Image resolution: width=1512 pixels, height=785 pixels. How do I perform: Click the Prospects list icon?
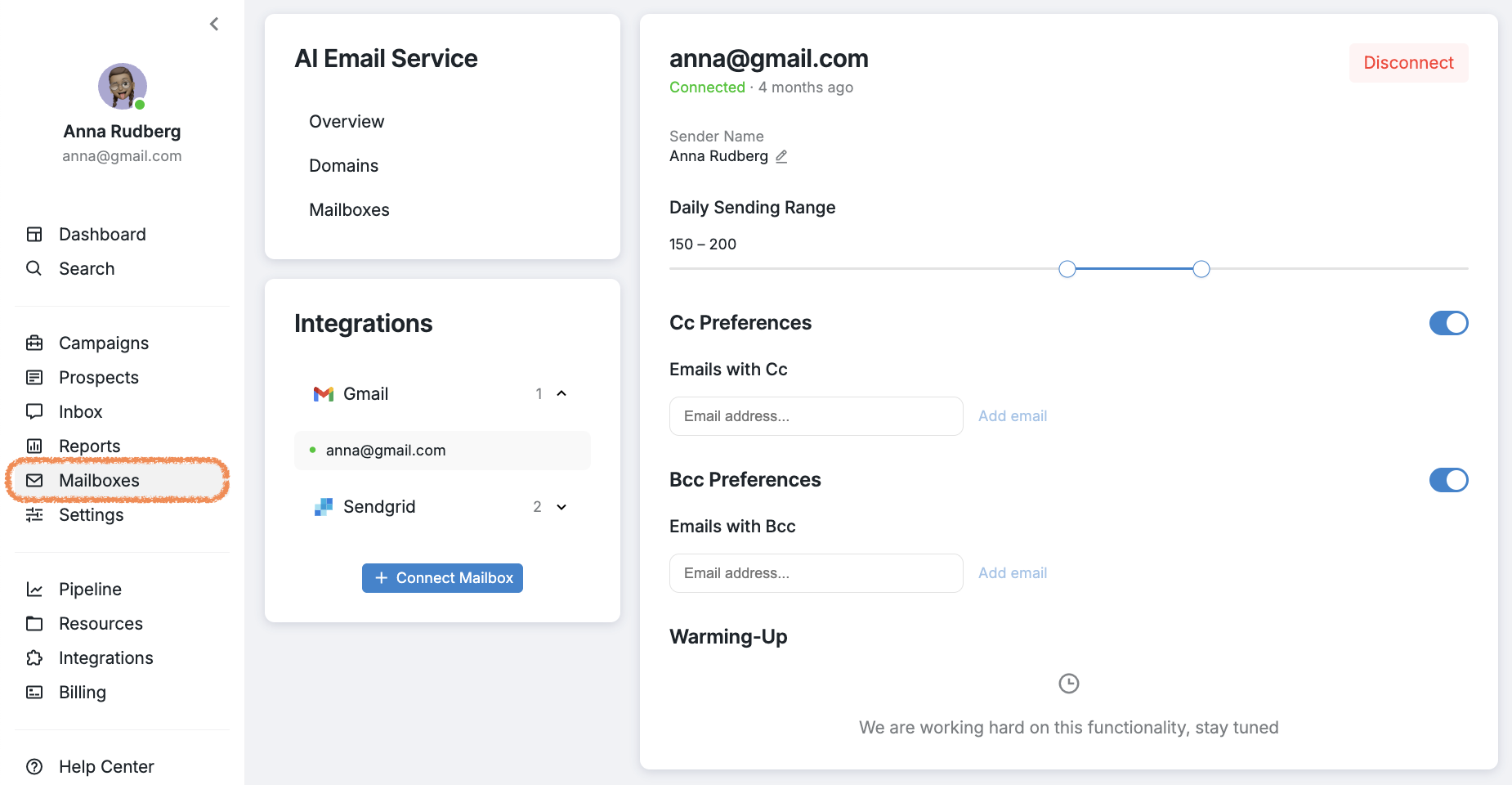coord(34,378)
